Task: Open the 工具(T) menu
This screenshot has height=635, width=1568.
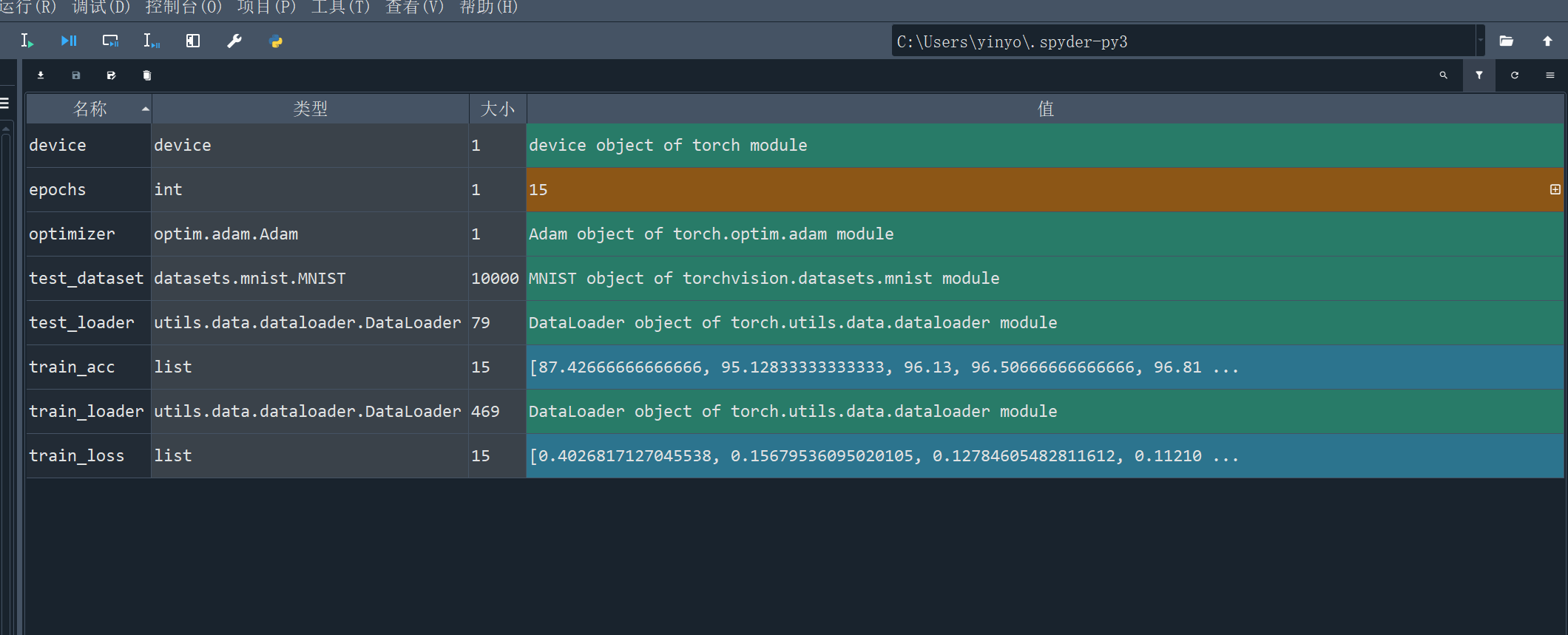Action: point(340,7)
